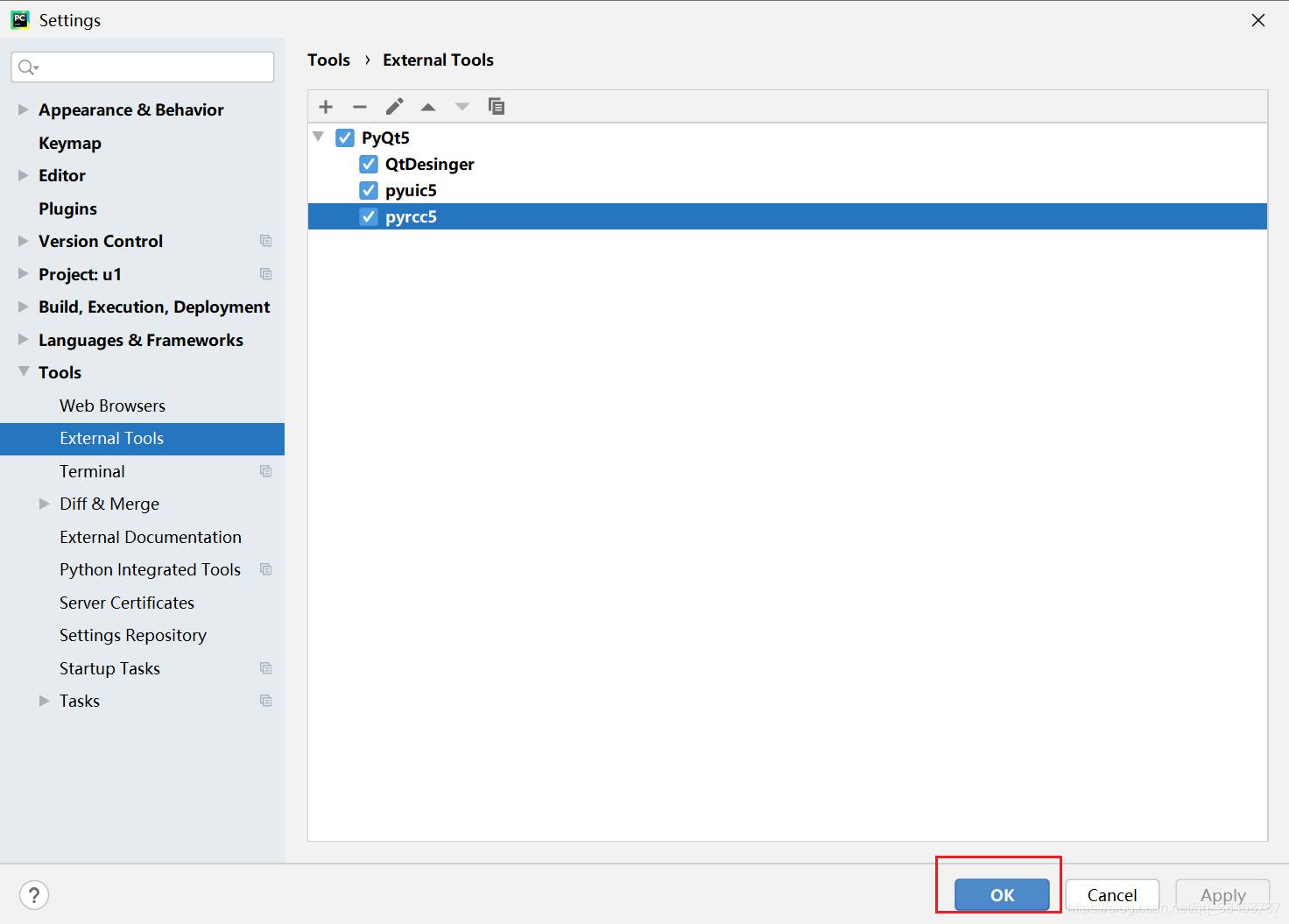Expand the Tasks subsection arrow

[x=45, y=701]
